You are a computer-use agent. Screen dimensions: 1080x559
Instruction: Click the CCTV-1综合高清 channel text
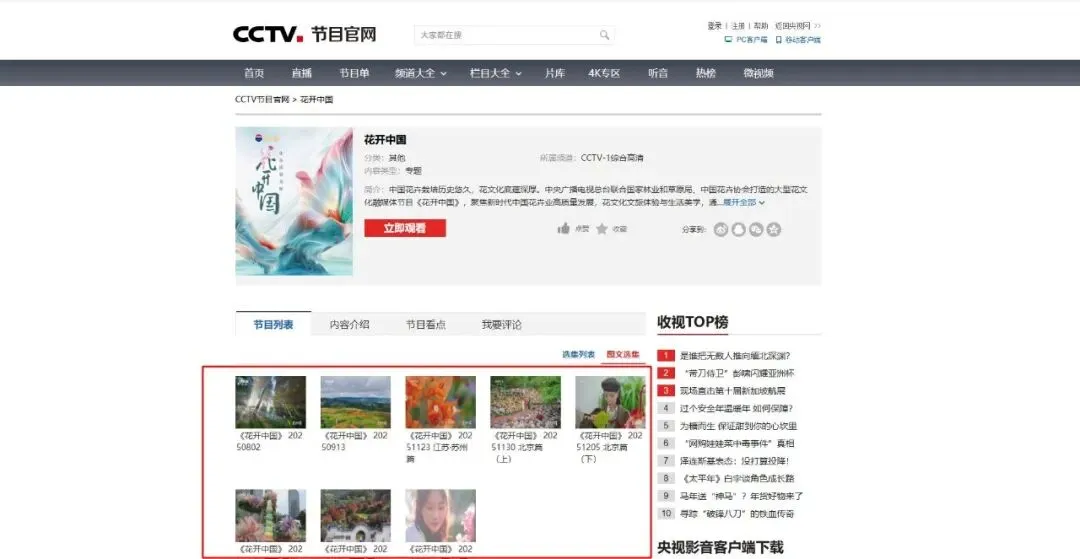coord(612,158)
